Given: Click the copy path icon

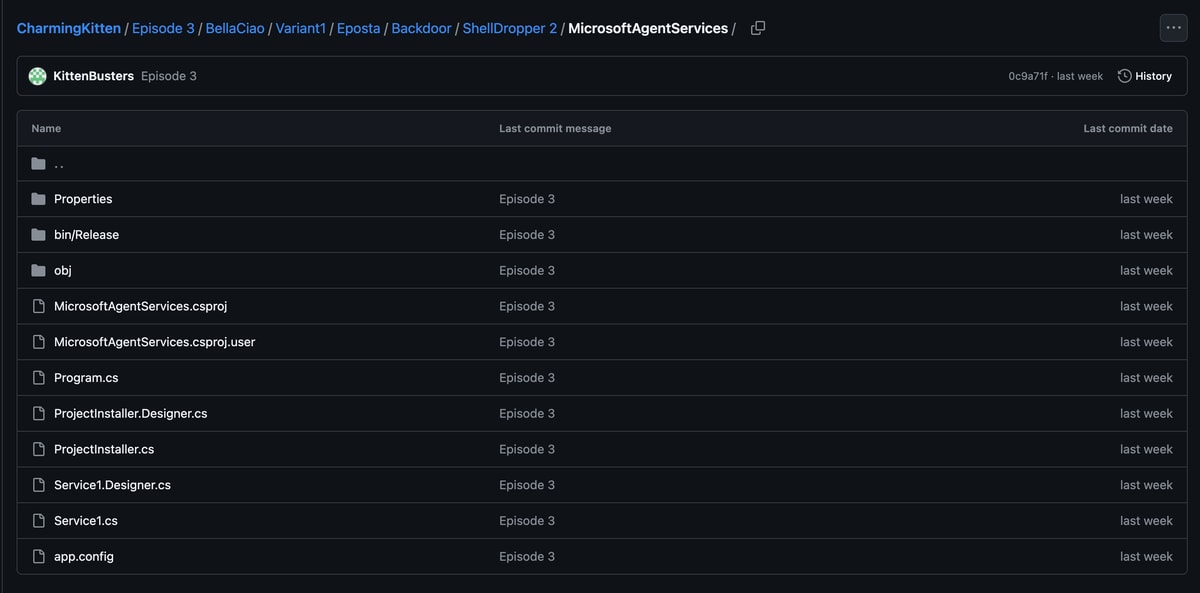Looking at the screenshot, I should click(x=758, y=28).
